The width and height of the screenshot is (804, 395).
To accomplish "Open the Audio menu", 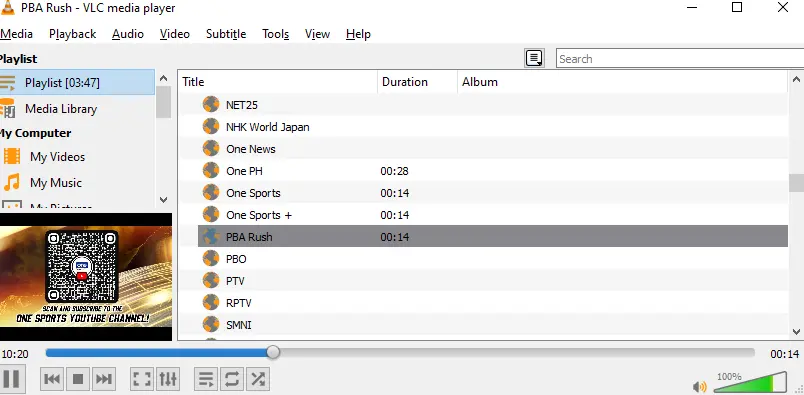I will pyautogui.click(x=128, y=34).
